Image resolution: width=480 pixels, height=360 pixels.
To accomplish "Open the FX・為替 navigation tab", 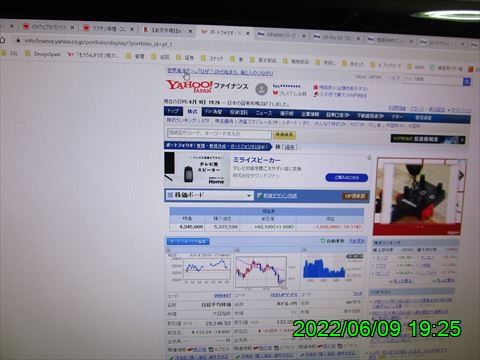I will (214, 112).
